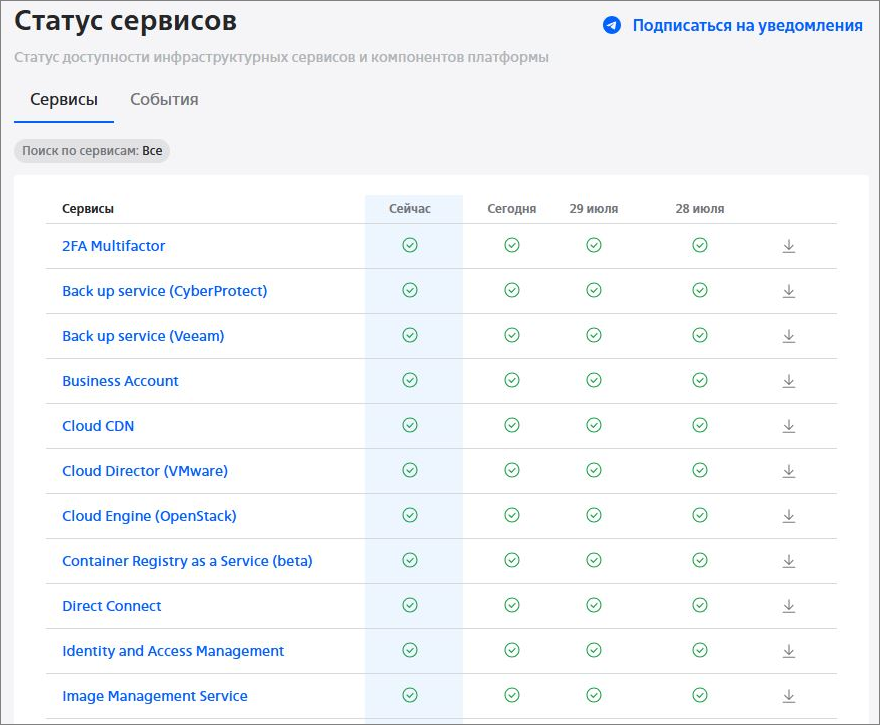880x725 pixels.
Task: Open Identity and Access Management link
Action: [x=173, y=651]
